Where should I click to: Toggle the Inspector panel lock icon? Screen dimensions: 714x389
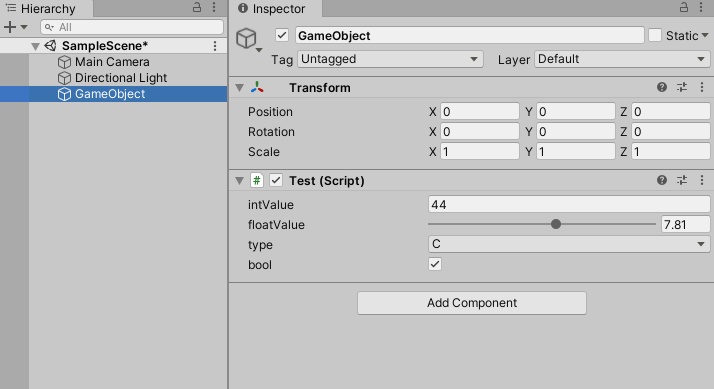click(684, 7)
